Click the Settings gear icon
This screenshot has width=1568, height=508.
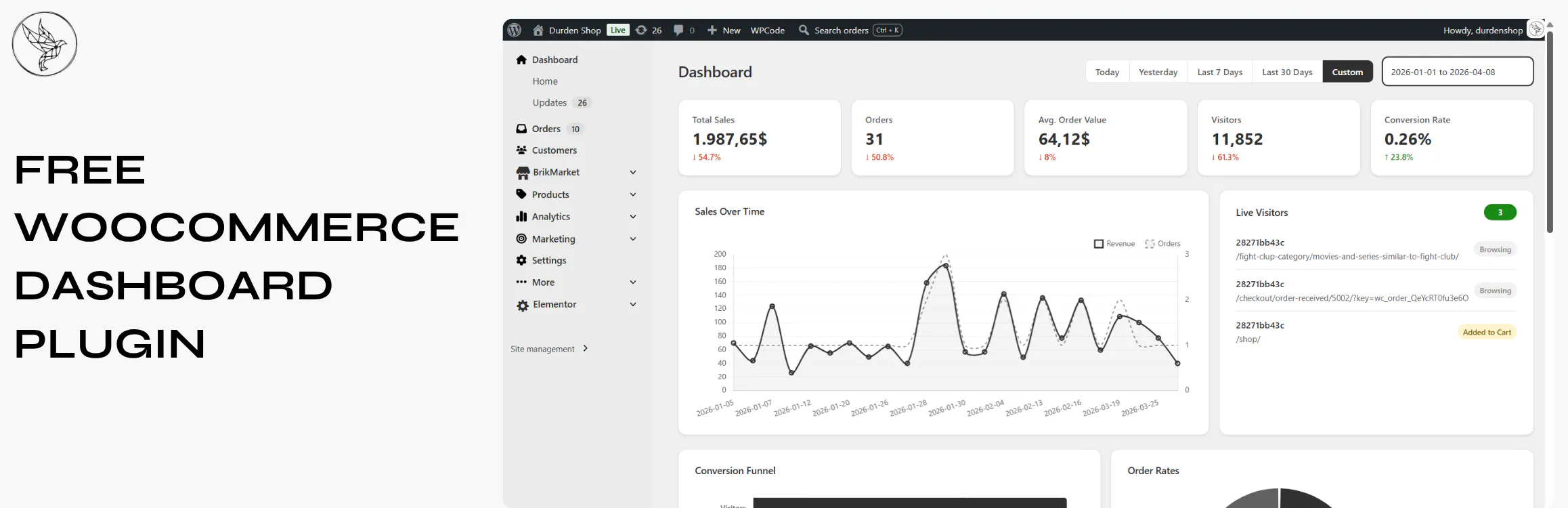[x=521, y=260]
